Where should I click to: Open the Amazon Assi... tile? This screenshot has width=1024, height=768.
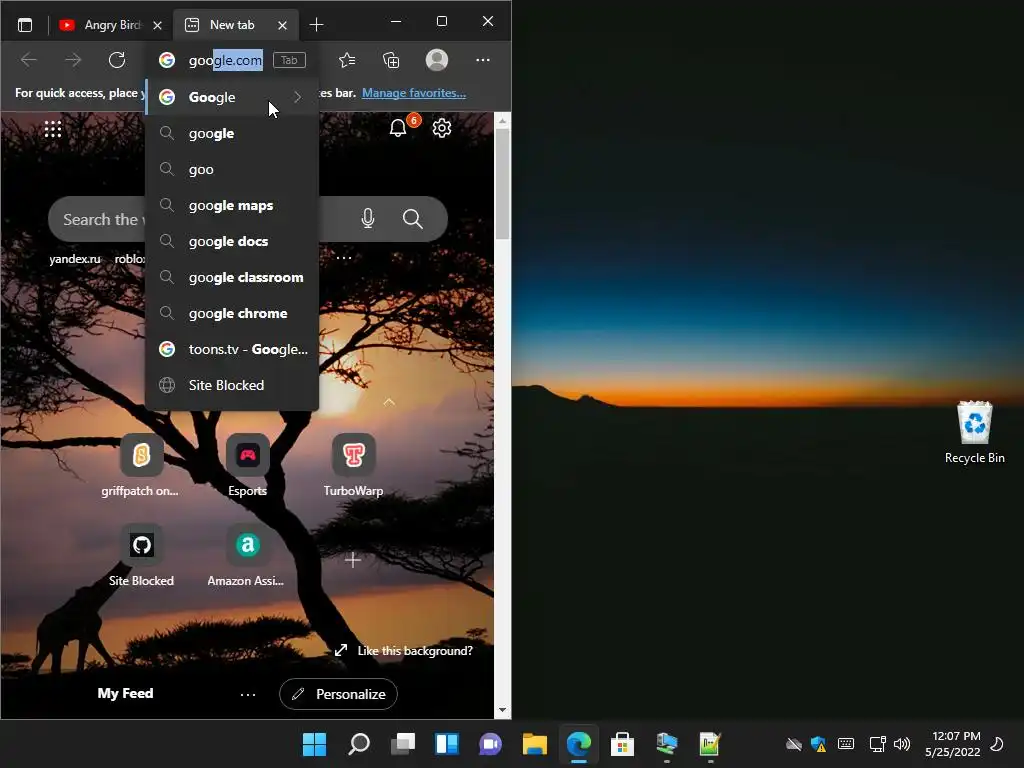click(246, 555)
